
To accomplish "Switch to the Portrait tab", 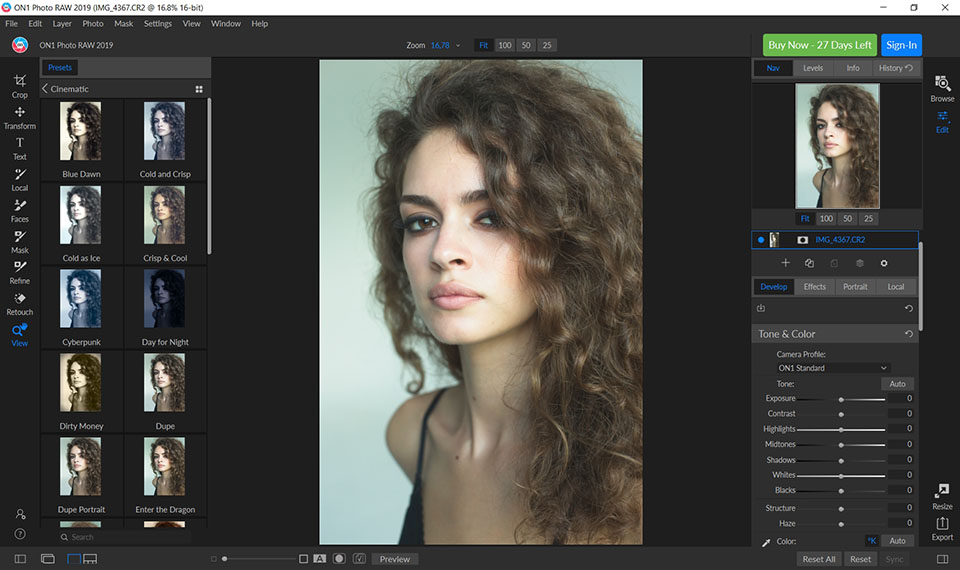I will click(x=855, y=287).
